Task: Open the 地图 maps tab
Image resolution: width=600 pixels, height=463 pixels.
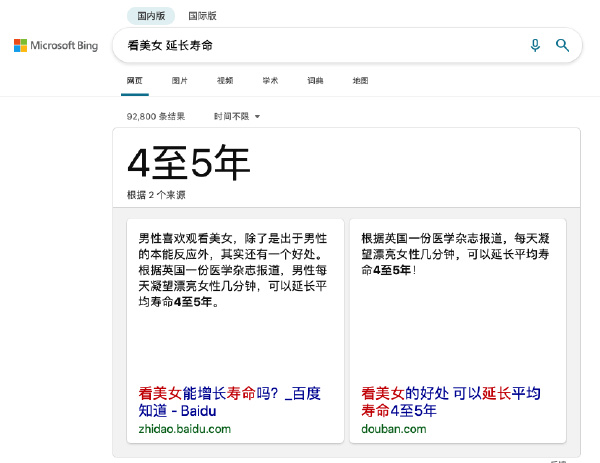Action: (x=360, y=80)
